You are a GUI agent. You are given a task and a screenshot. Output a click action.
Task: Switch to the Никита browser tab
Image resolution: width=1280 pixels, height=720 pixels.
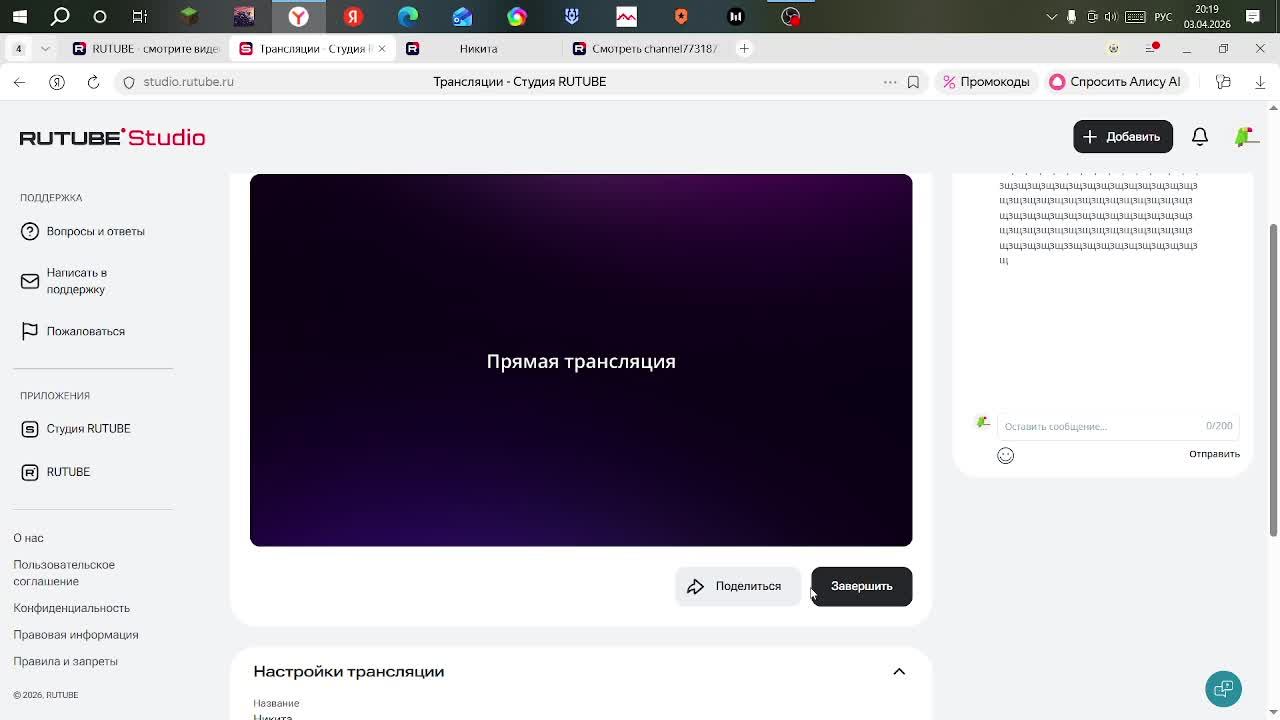pos(478,48)
